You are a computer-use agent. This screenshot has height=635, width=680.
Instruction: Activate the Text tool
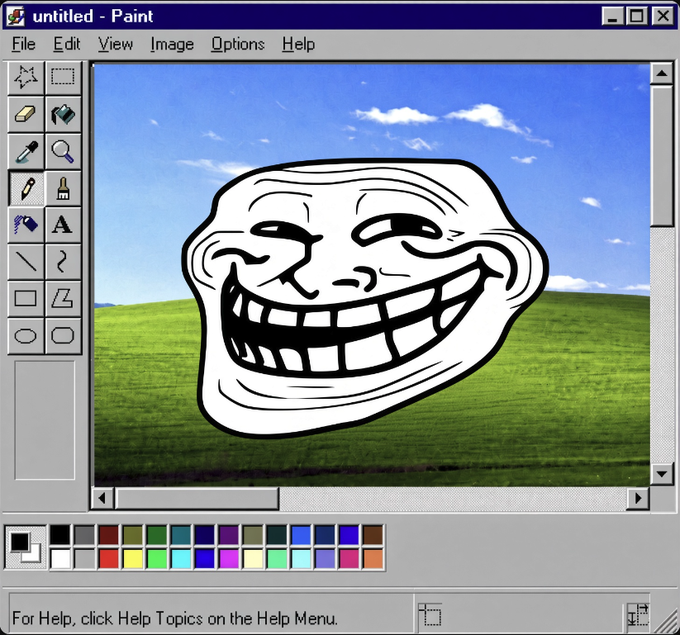(x=63, y=225)
